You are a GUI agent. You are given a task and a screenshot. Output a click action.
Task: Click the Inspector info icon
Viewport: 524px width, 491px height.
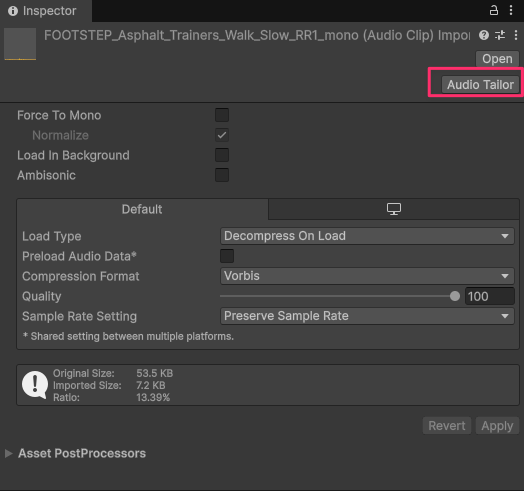[13, 11]
